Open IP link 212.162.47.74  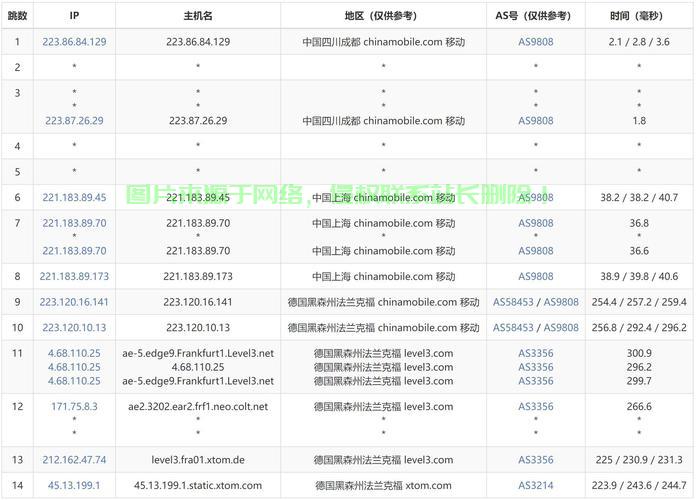[74, 460]
